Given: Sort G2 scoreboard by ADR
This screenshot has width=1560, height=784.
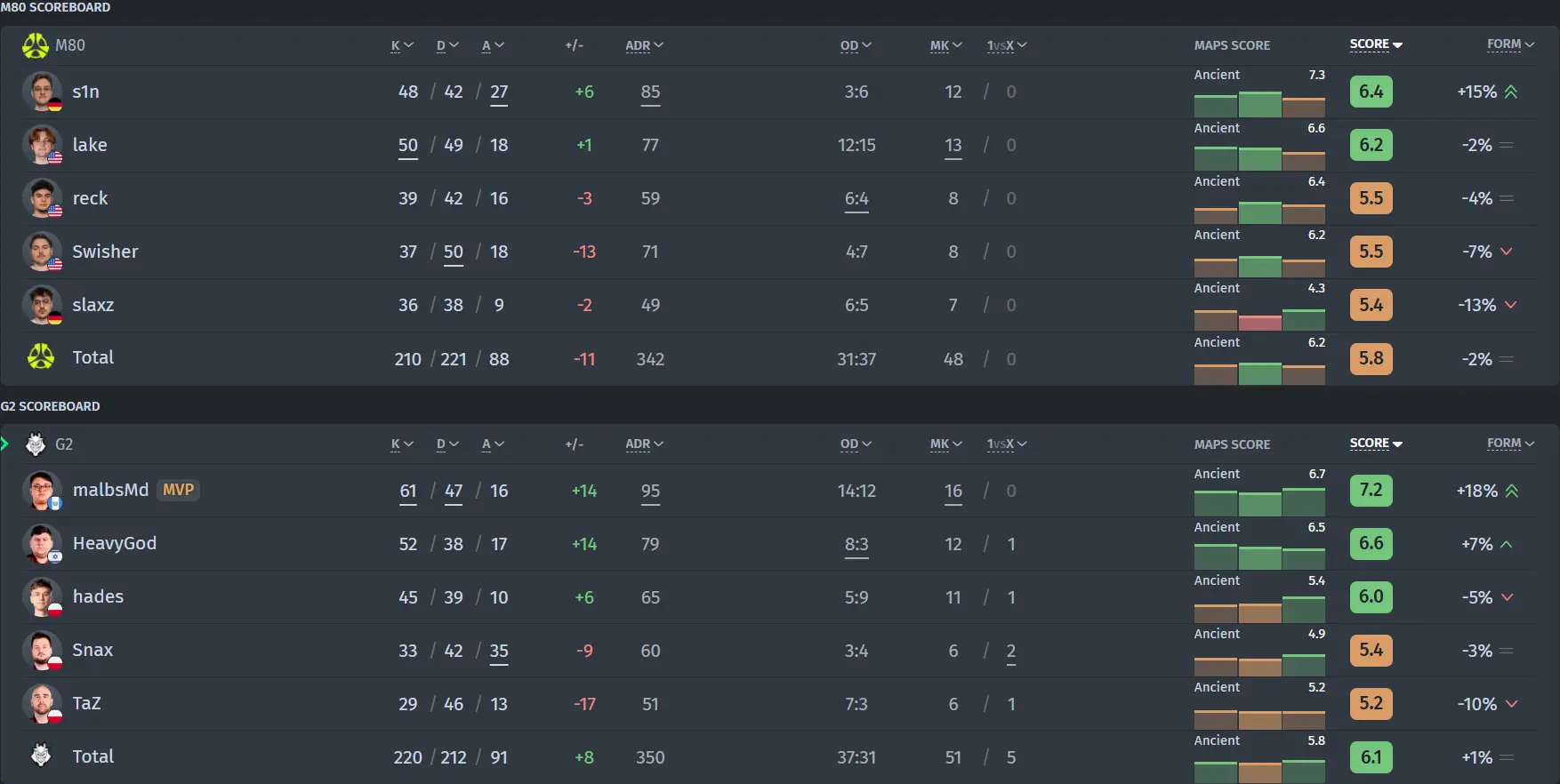Looking at the screenshot, I should (644, 444).
